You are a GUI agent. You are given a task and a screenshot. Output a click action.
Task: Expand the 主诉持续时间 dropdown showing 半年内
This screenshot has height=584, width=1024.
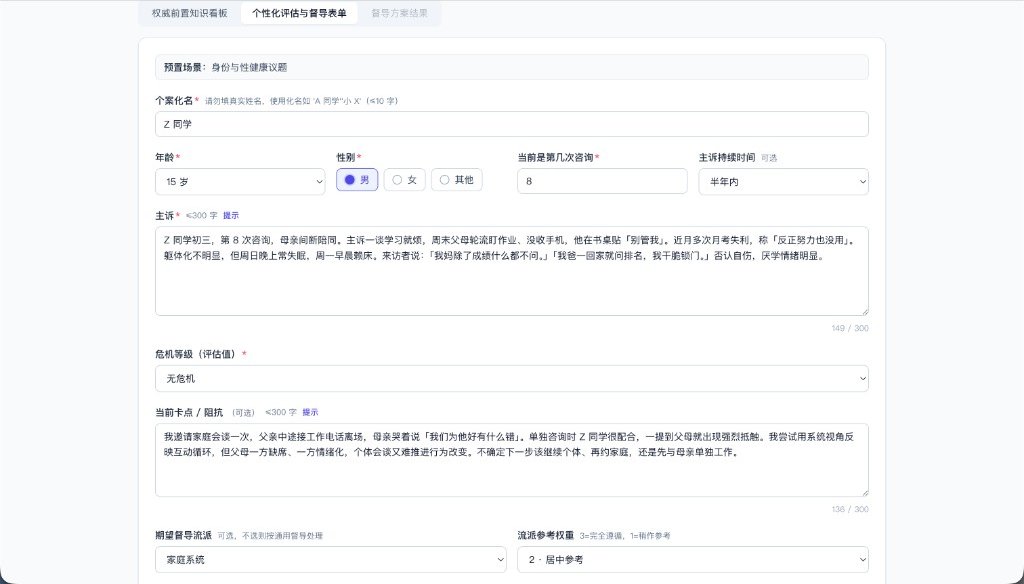click(783, 182)
